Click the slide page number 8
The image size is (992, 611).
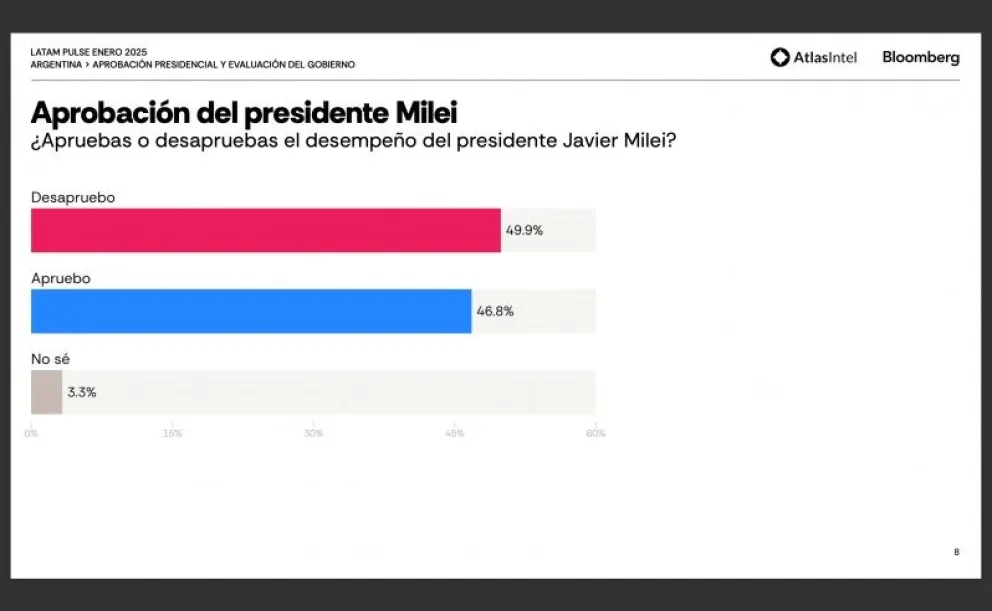pos(956,551)
